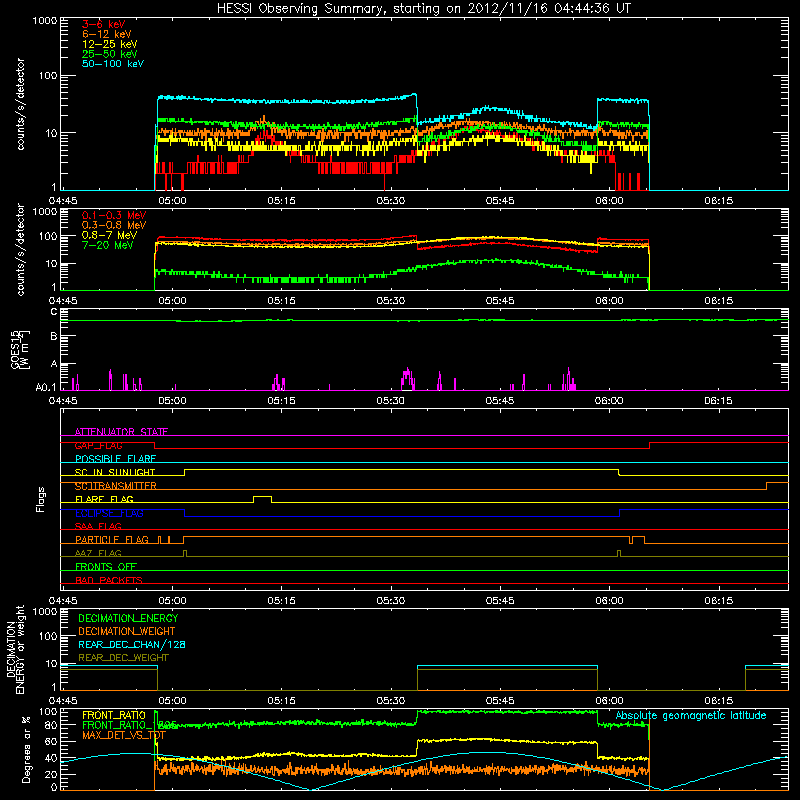Click the 7-20 MeV legend entry
Screen dimensions: 800x800
[x=108, y=245]
